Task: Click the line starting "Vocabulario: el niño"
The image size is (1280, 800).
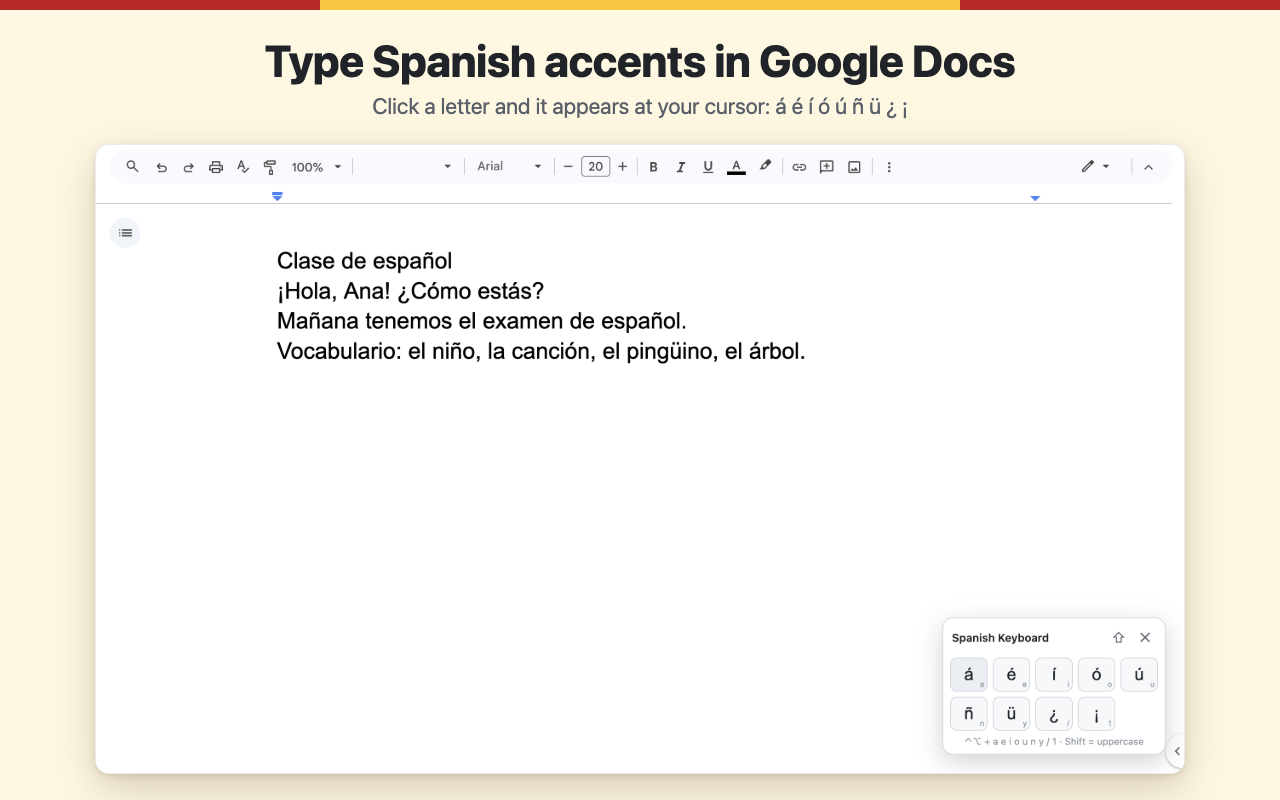Action: 541,352
